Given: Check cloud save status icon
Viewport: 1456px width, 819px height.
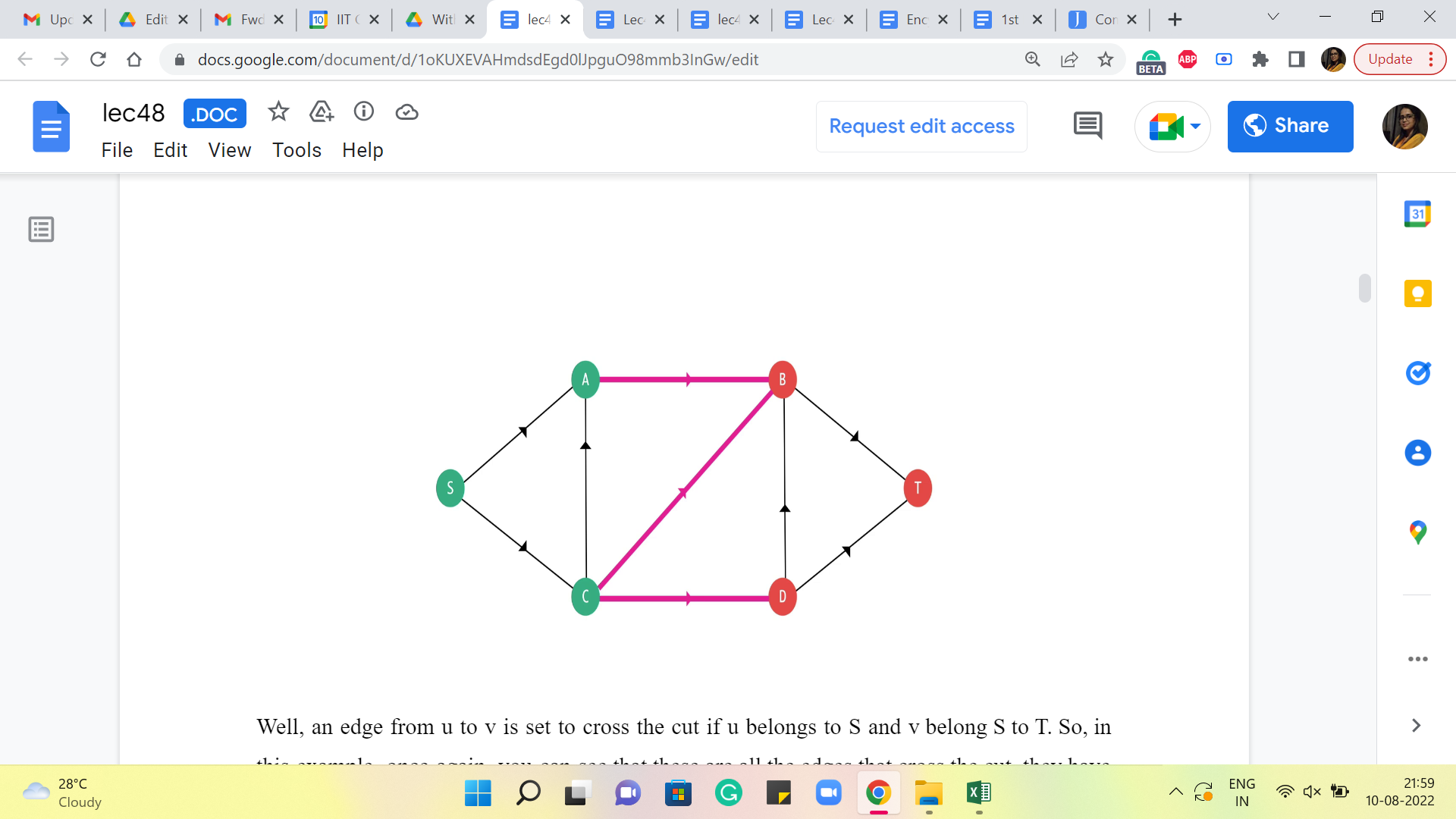Looking at the screenshot, I should click(407, 112).
